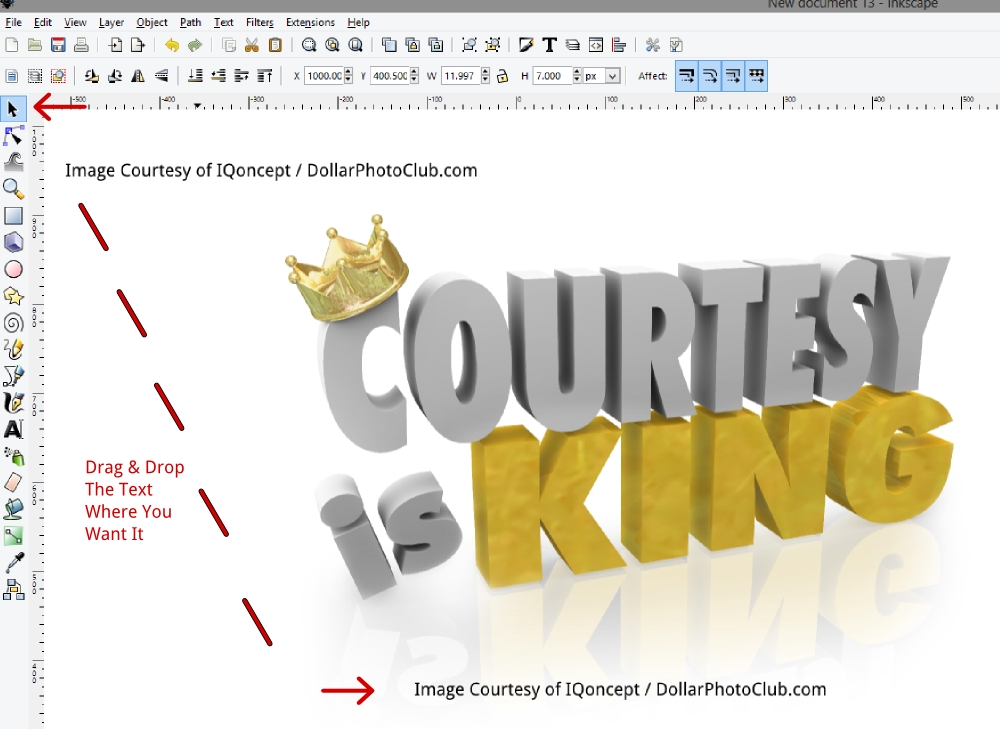Select the Spiral tool

pos(13,323)
